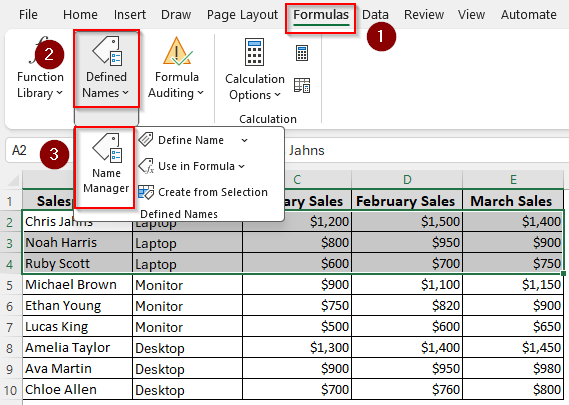This screenshot has width=569, height=405.
Task: Click the Create from Selection grid icon
Action: coord(146,192)
